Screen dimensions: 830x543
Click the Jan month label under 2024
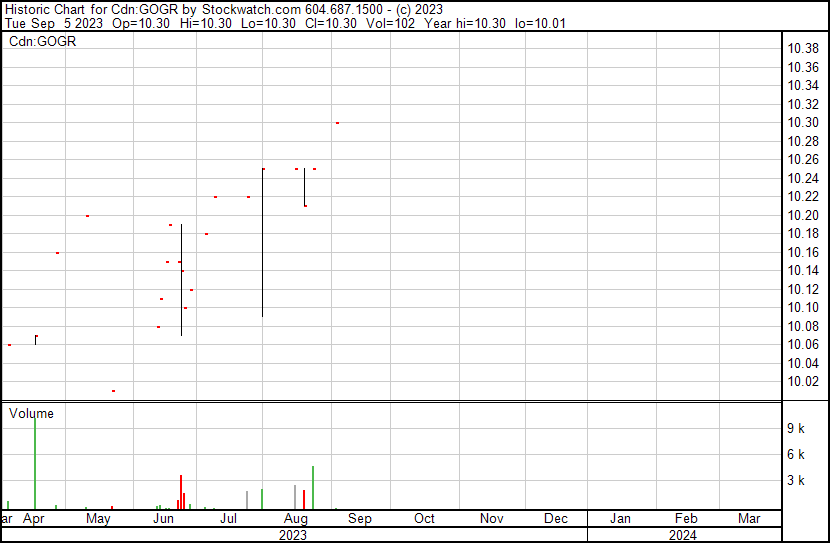620,519
